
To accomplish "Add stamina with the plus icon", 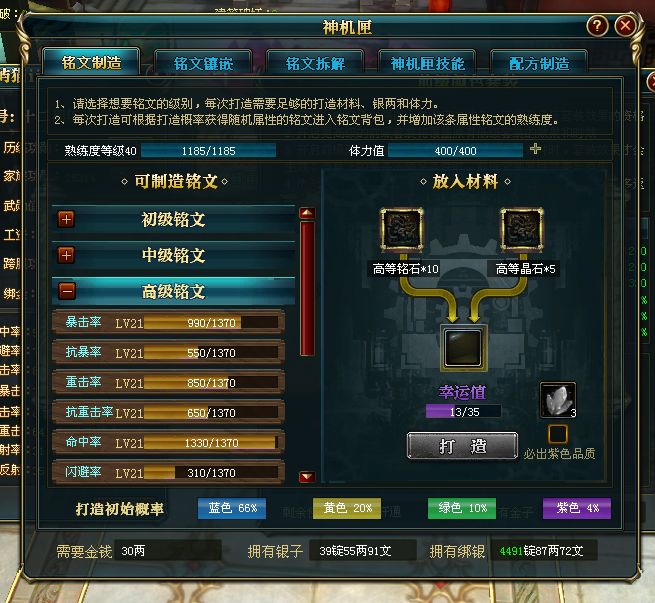I will [x=535, y=149].
